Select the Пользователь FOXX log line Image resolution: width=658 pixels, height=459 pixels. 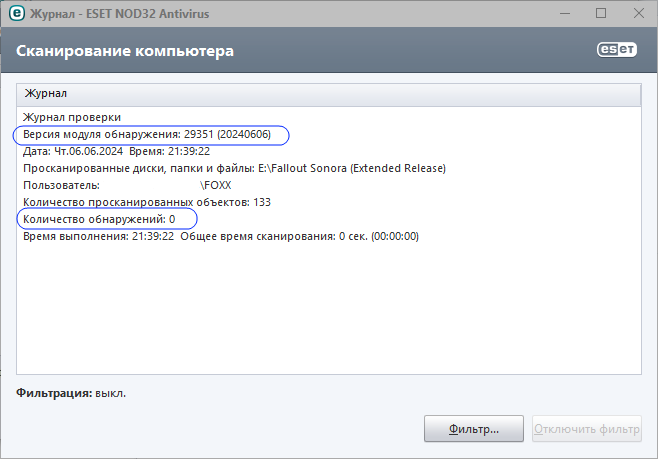click(127, 185)
